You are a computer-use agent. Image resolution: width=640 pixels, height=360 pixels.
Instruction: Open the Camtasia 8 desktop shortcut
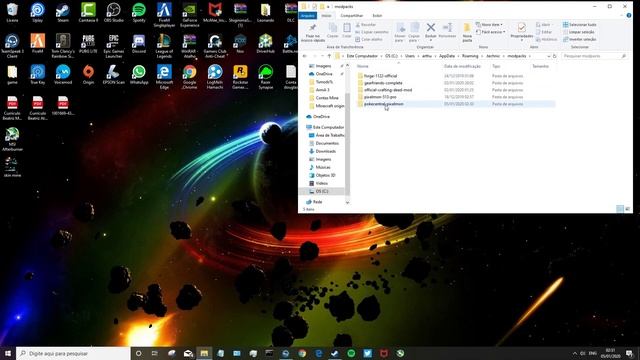pyautogui.click(x=88, y=13)
